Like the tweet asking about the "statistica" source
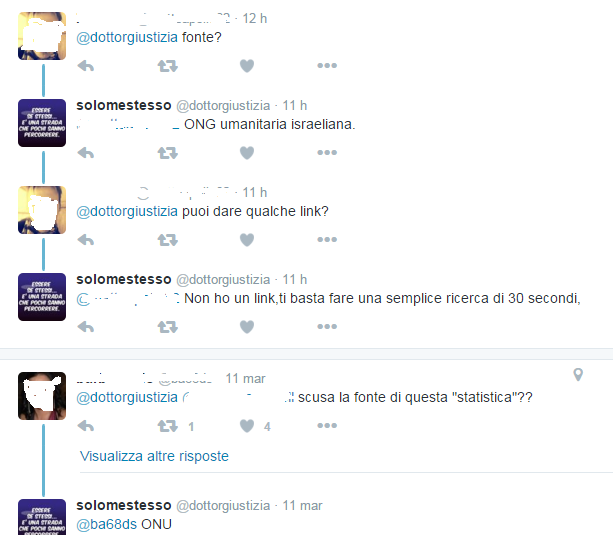 (247, 425)
